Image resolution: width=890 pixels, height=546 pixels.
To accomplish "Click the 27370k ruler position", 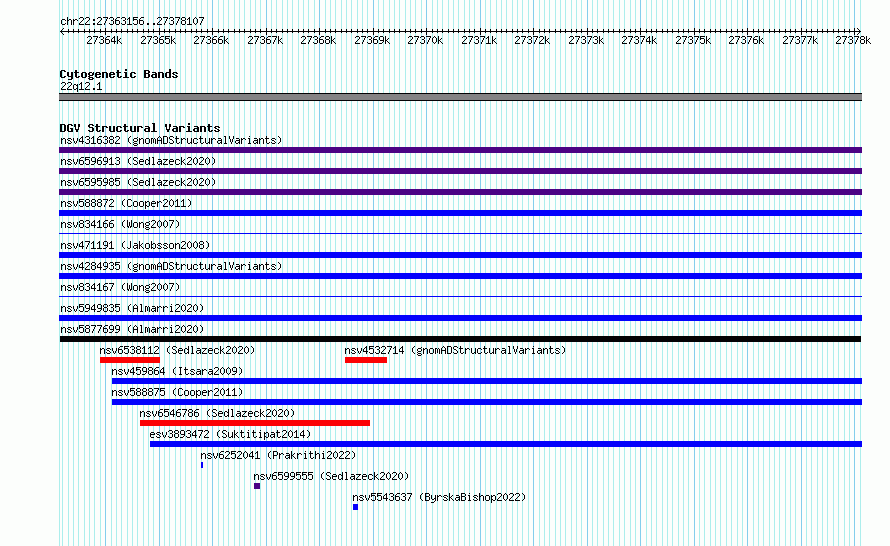I will (425, 40).
